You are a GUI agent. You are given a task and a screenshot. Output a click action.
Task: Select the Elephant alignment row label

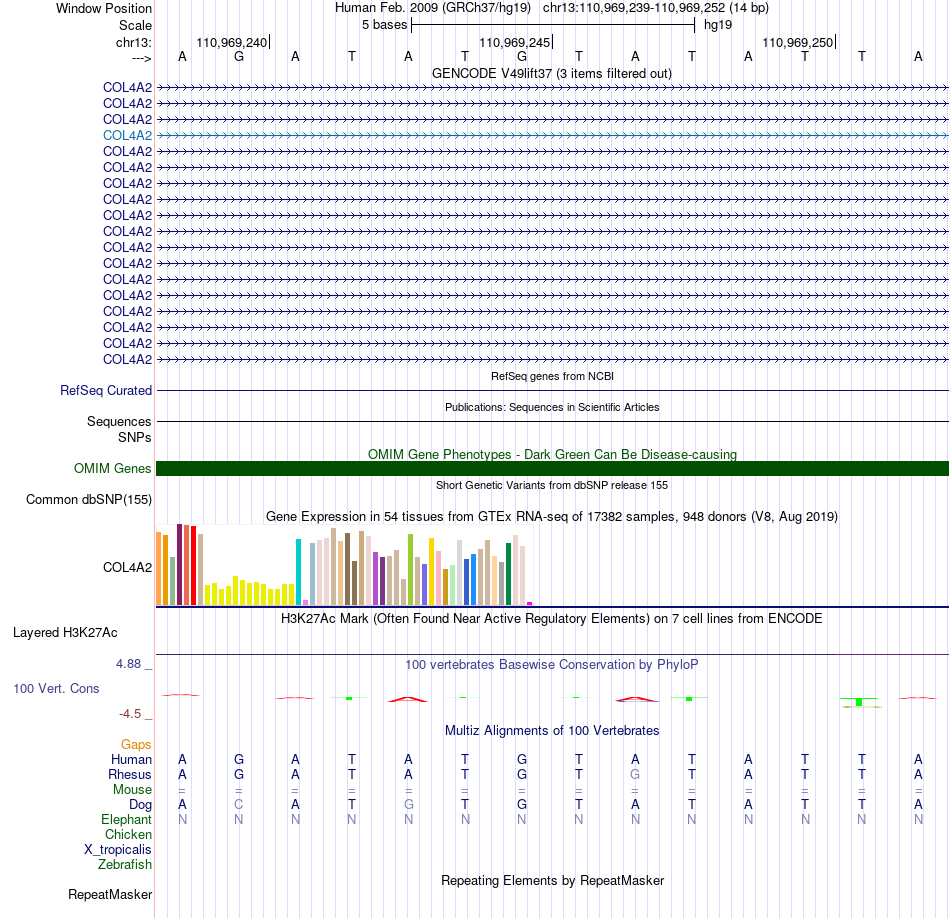[126, 819]
